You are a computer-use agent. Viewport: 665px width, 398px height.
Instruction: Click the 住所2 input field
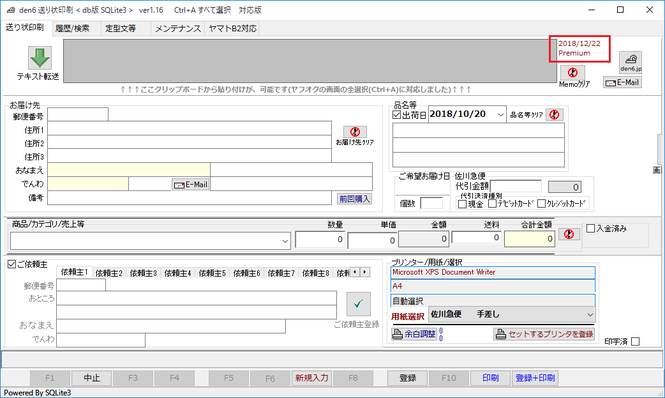pos(190,142)
